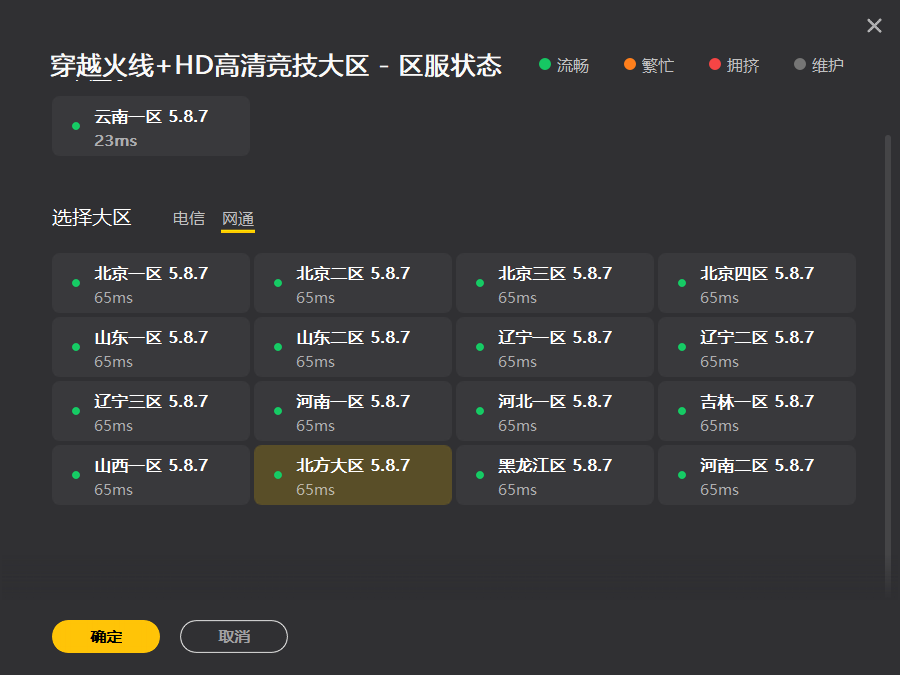Click the gray 维护 legend dot
The width and height of the screenshot is (900, 675).
800,64
